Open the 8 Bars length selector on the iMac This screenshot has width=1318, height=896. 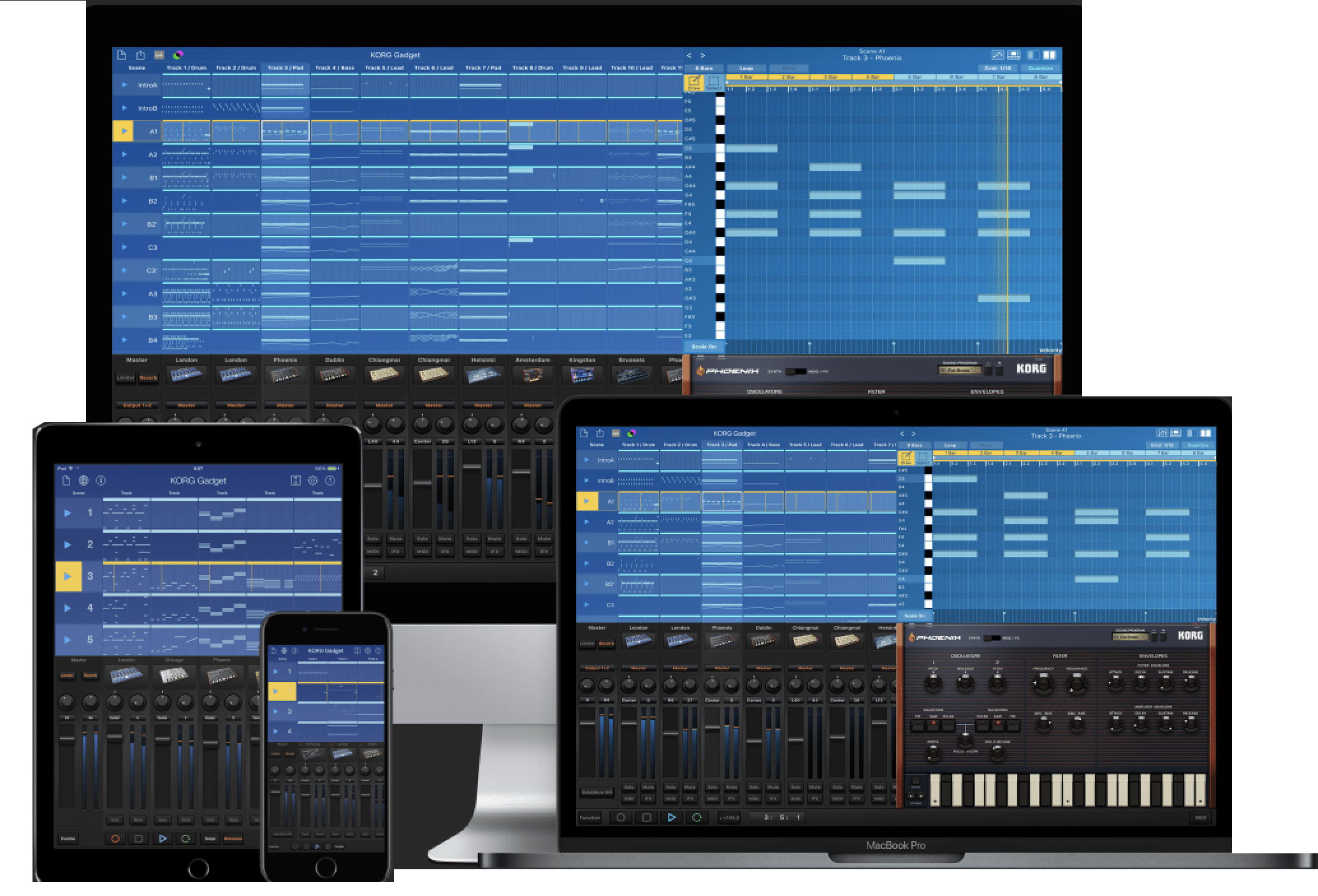pyautogui.click(x=704, y=68)
